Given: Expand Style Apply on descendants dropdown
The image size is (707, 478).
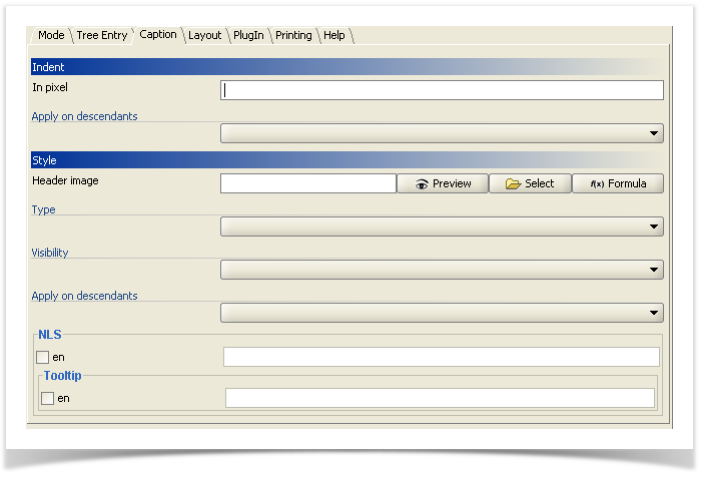Looking at the screenshot, I should click(441, 313).
